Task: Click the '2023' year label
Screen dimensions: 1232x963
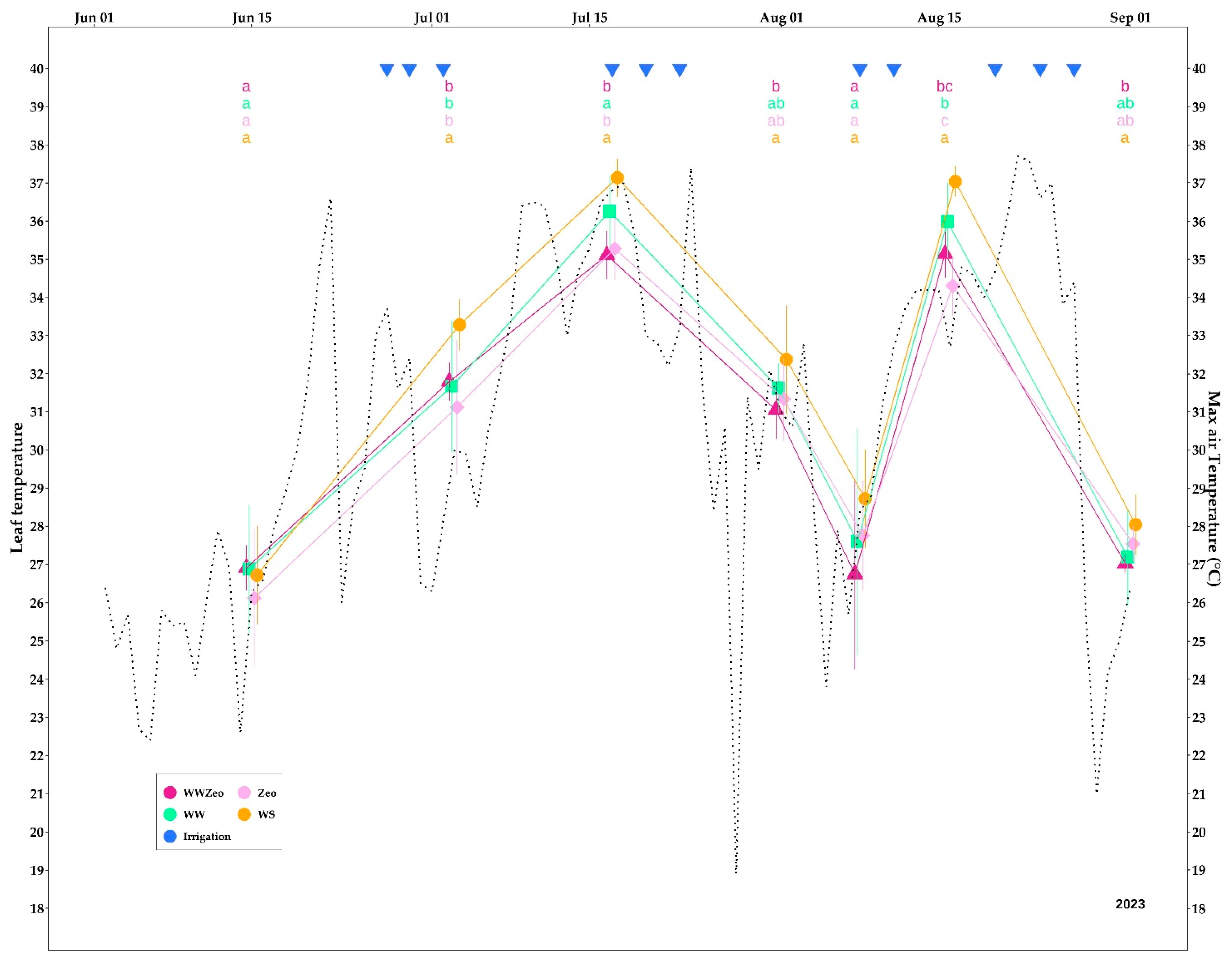Action: click(1130, 904)
